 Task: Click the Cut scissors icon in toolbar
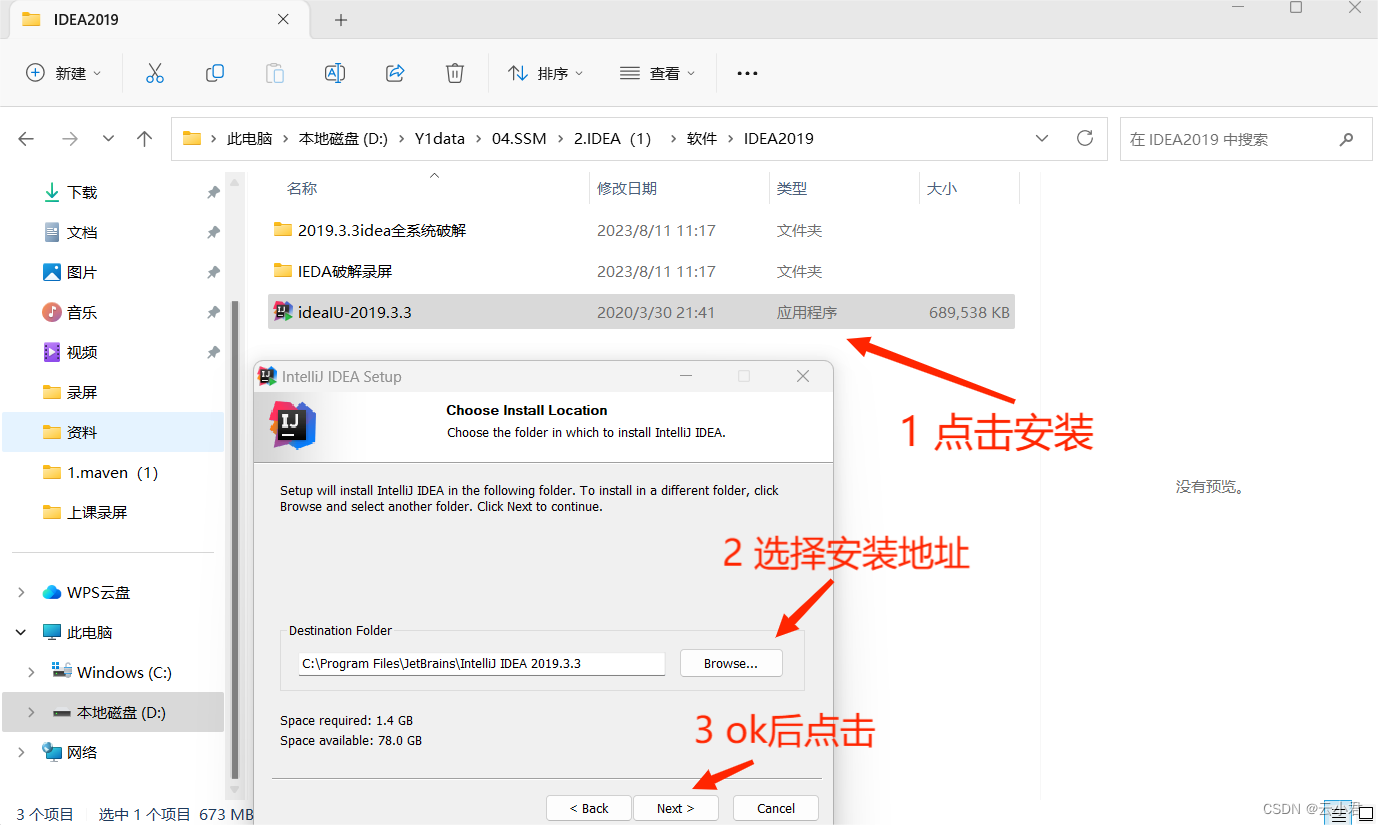click(x=154, y=73)
